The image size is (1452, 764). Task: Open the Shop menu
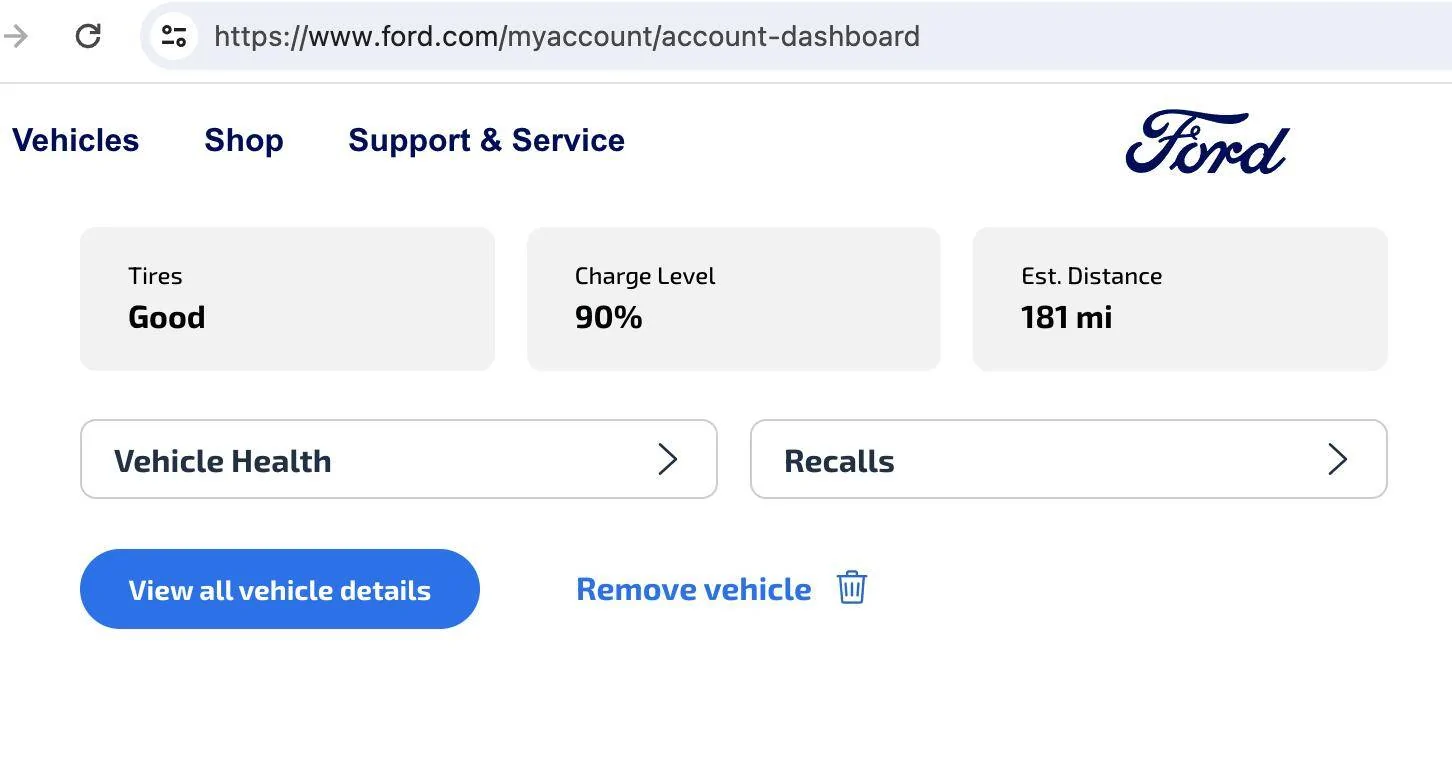[x=244, y=140]
